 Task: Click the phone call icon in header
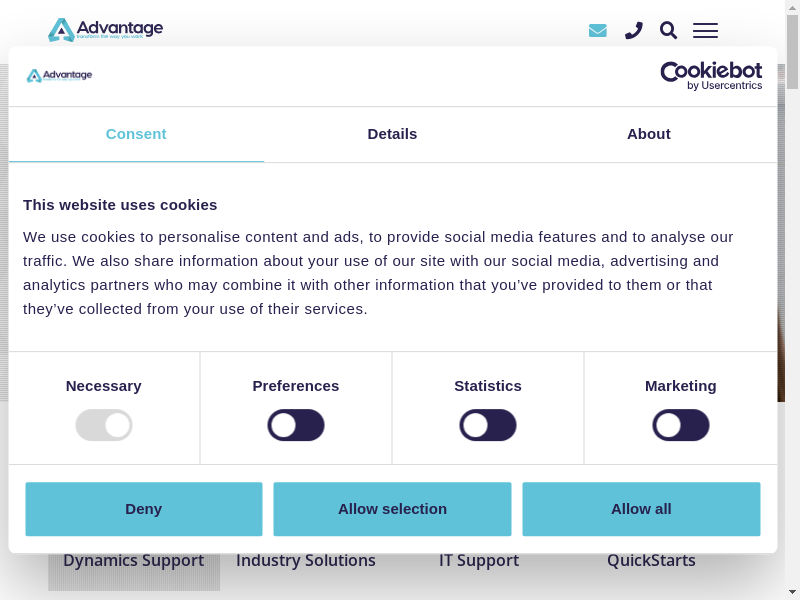(633, 30)
